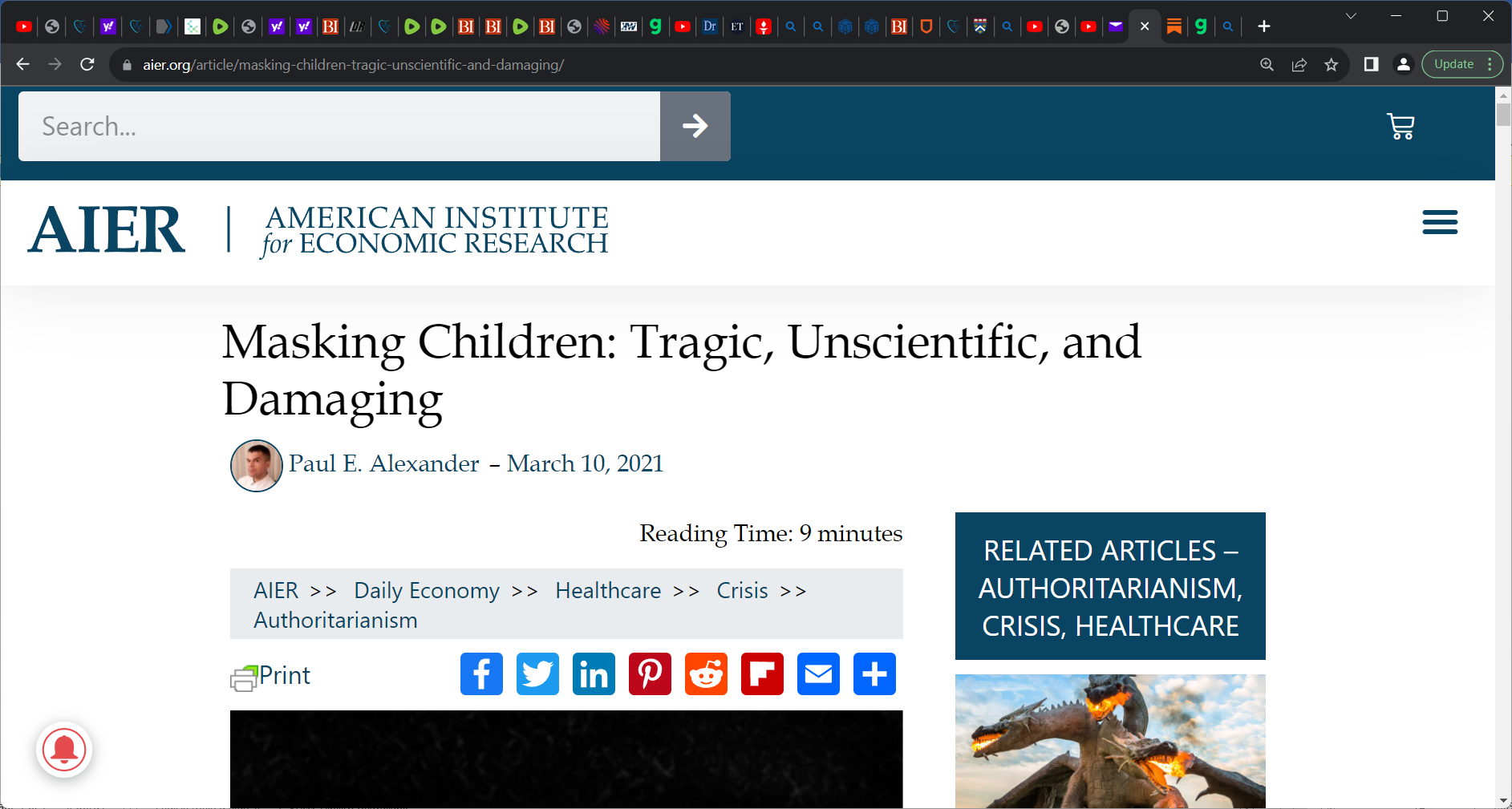Click the Print link
The image size is (1512, 809).
(285, 675)
